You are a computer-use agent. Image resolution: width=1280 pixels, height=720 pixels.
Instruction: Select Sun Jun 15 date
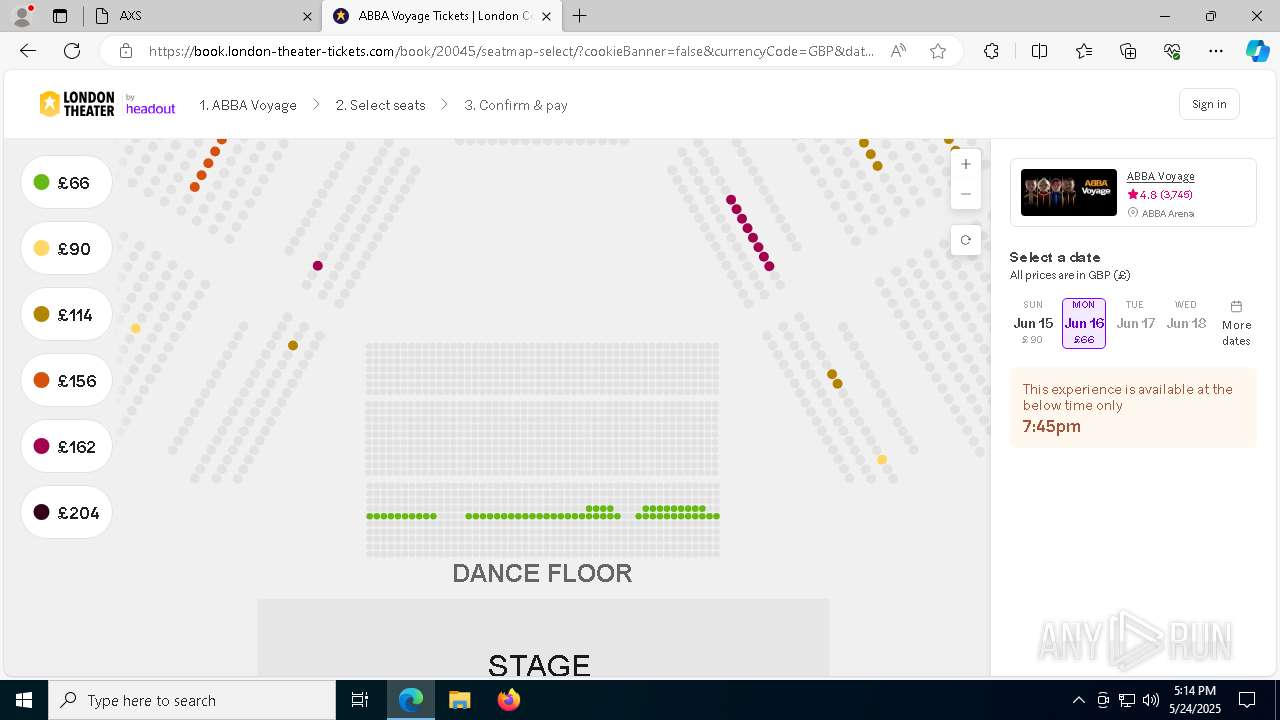click(1033, 323)
